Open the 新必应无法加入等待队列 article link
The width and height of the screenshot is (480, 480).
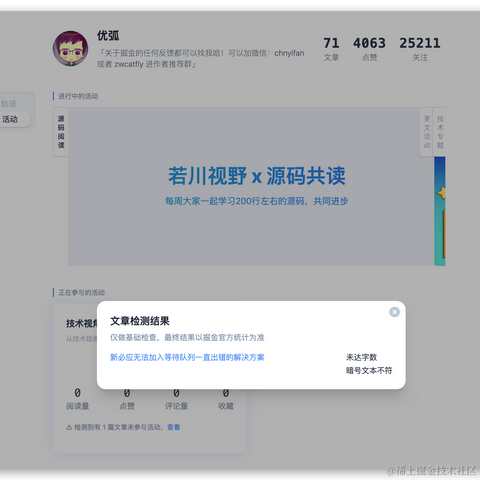[x=187, y=357]
